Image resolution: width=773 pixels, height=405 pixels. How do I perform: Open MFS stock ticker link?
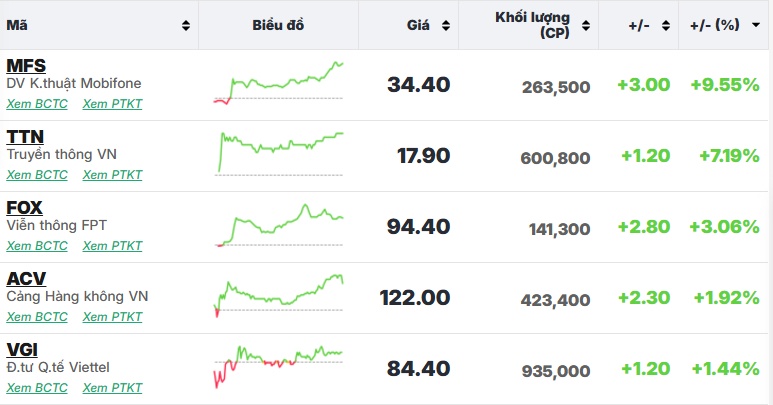tap(26, 66)
